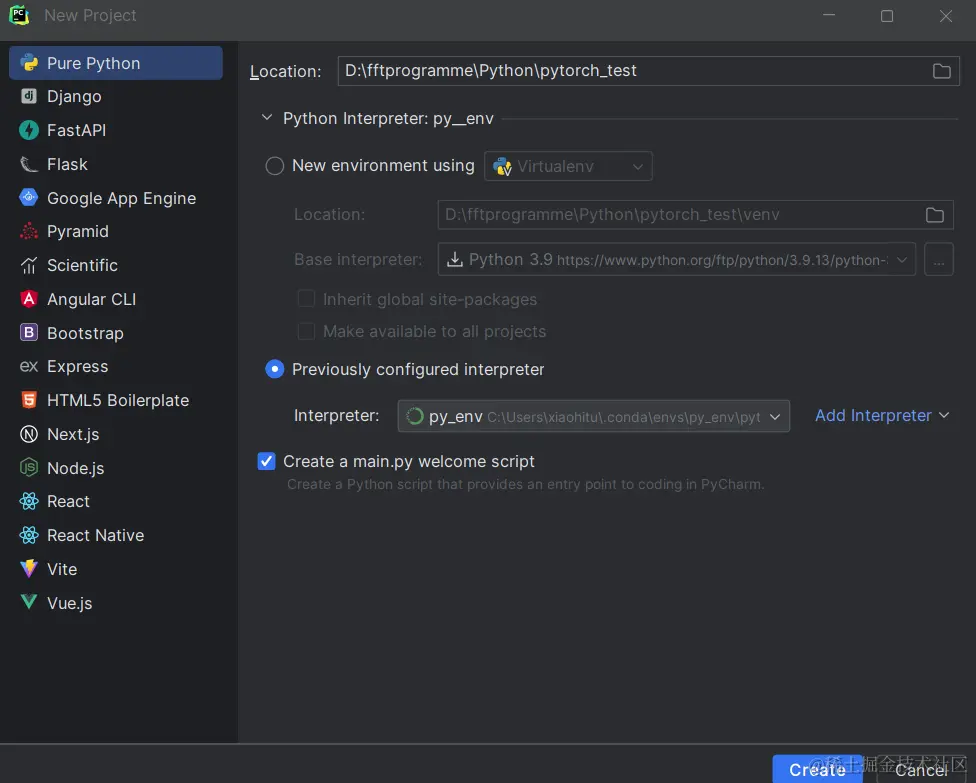Screen dimensions: 976x783
Task: Click the Pyramid red icon
Action: [x=29, y=232]
